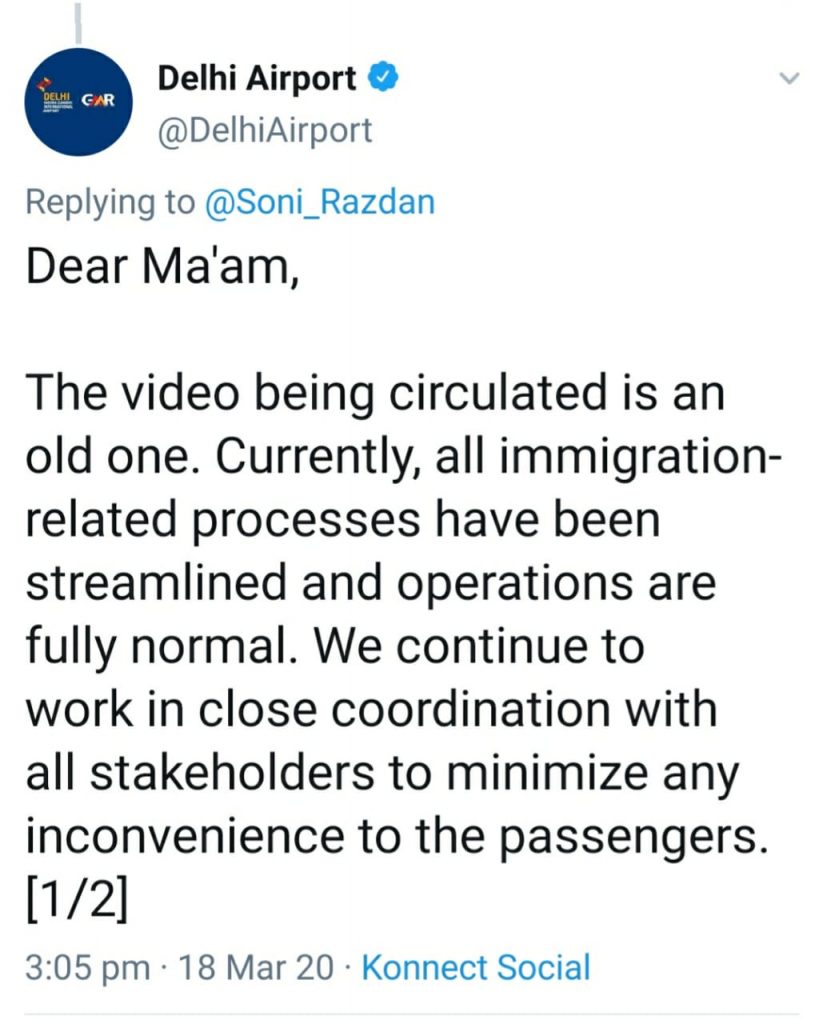Open the Delhi Airport profile avatar
This screenshot has height=1024, width=819.
tap(78, 101)
